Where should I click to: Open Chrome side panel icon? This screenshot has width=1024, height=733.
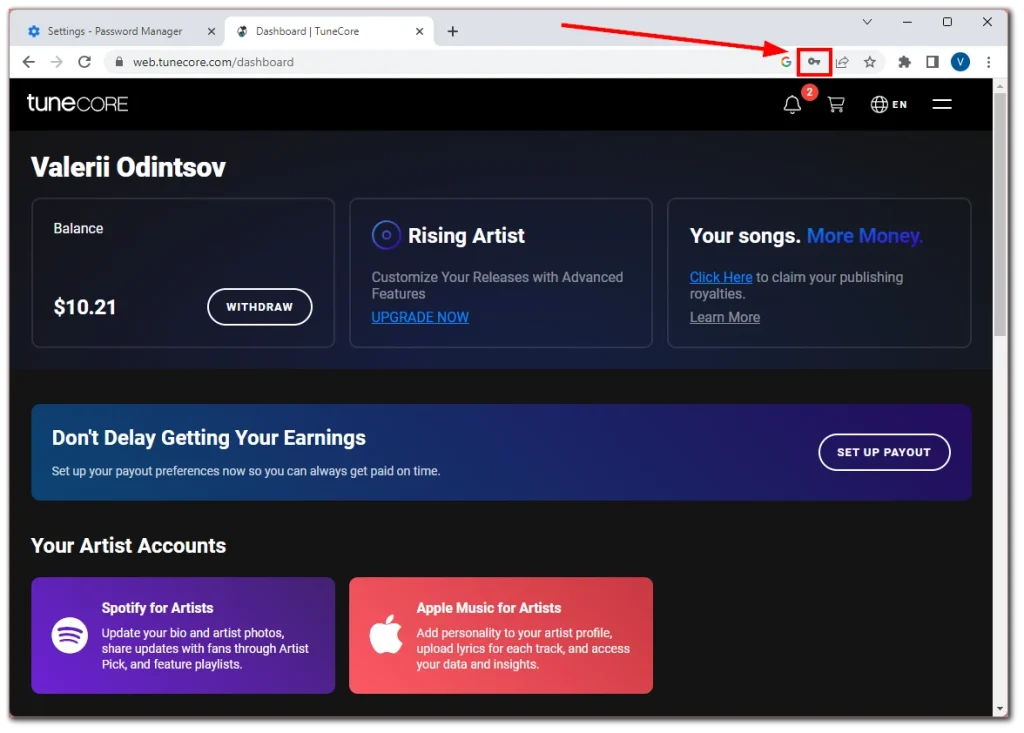point(932,62)
